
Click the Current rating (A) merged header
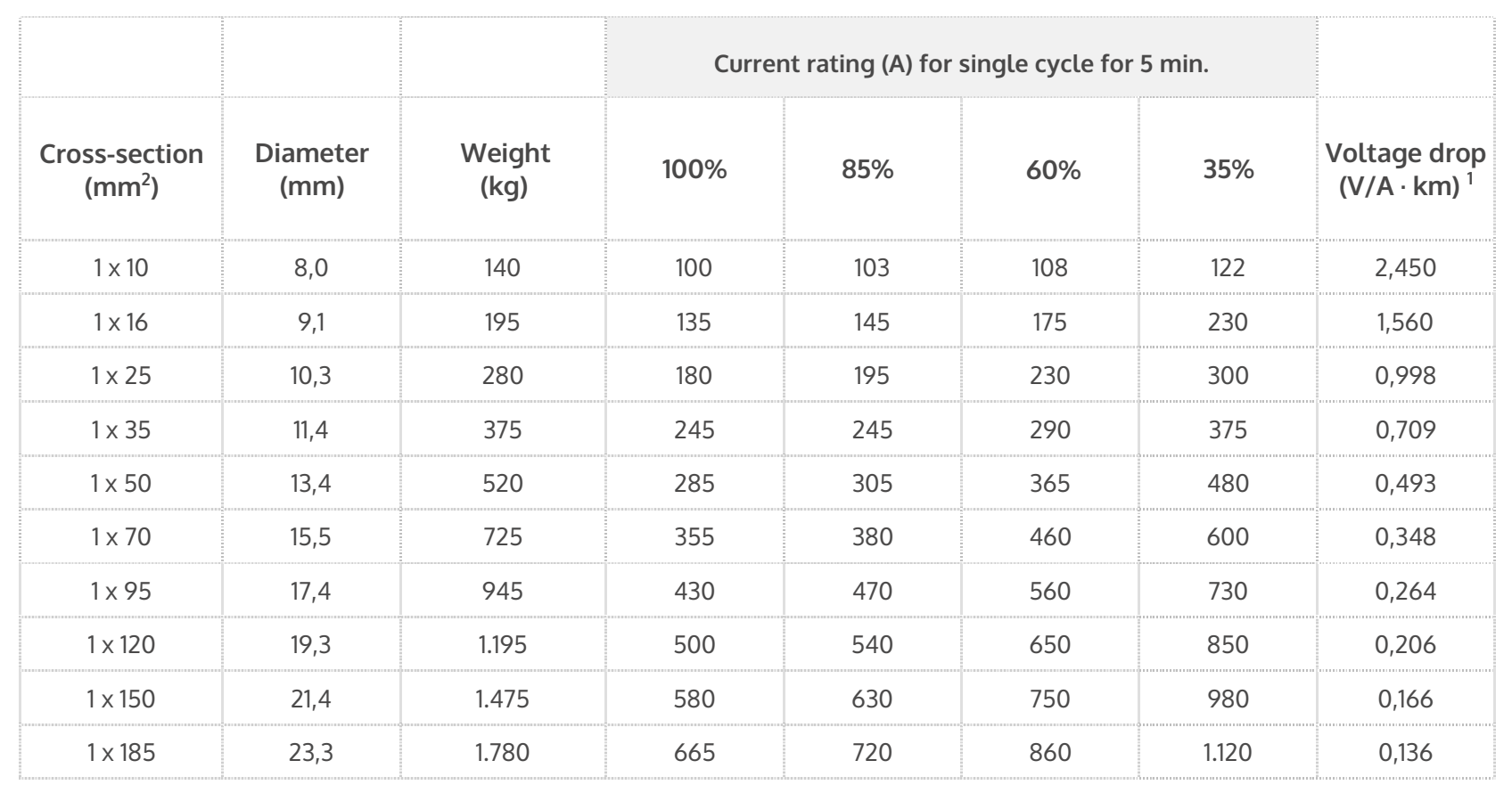[x=961, y=65]
